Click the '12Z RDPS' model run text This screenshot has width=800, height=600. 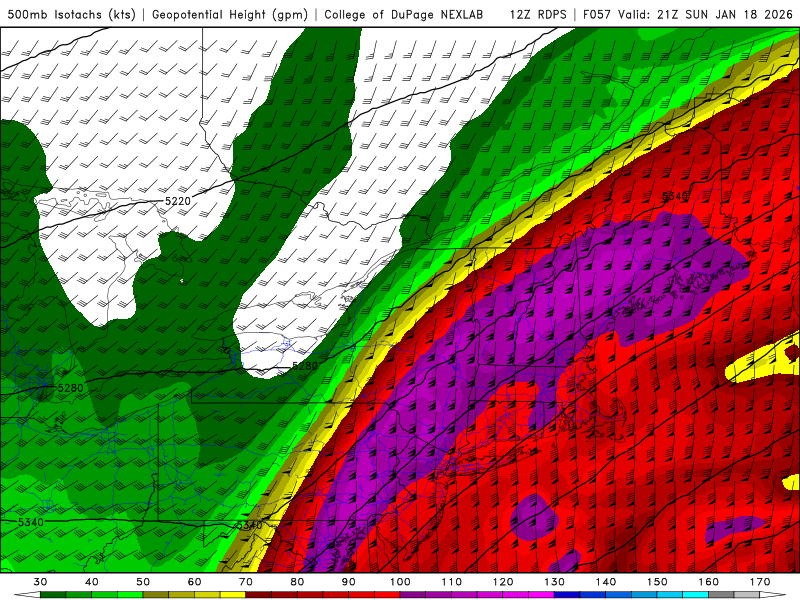[538, 14]
